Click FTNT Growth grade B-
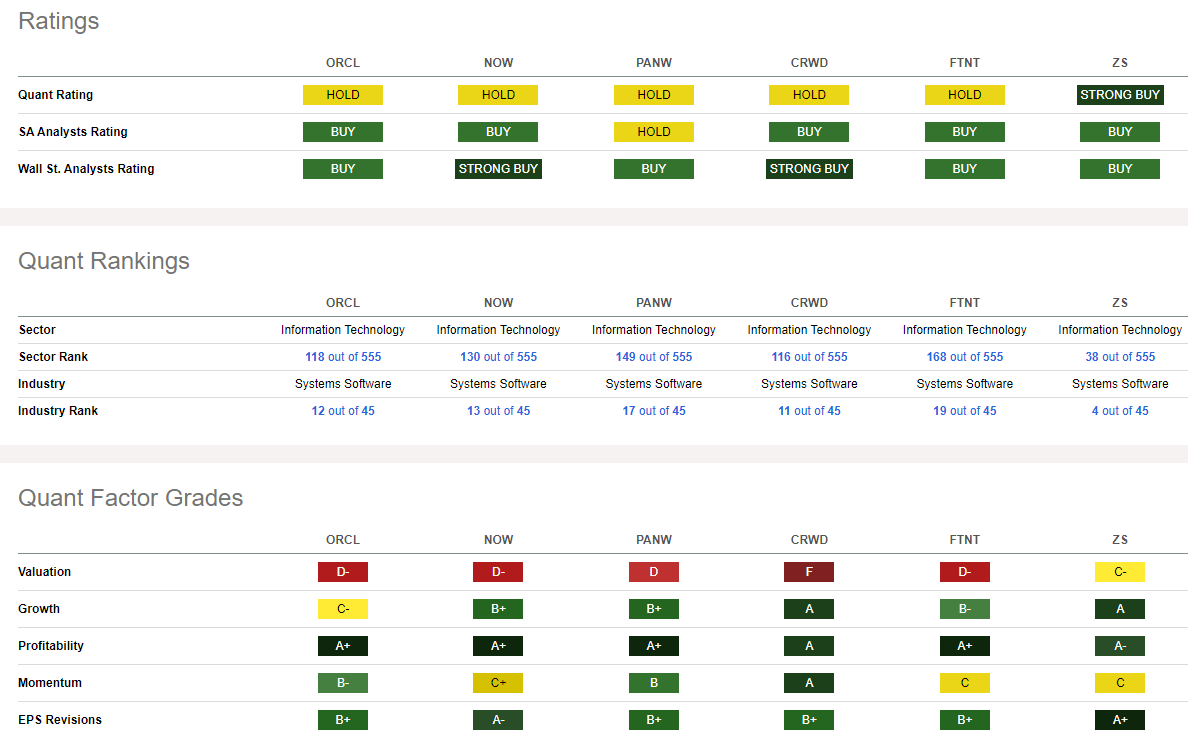 (x=964, y=609)
